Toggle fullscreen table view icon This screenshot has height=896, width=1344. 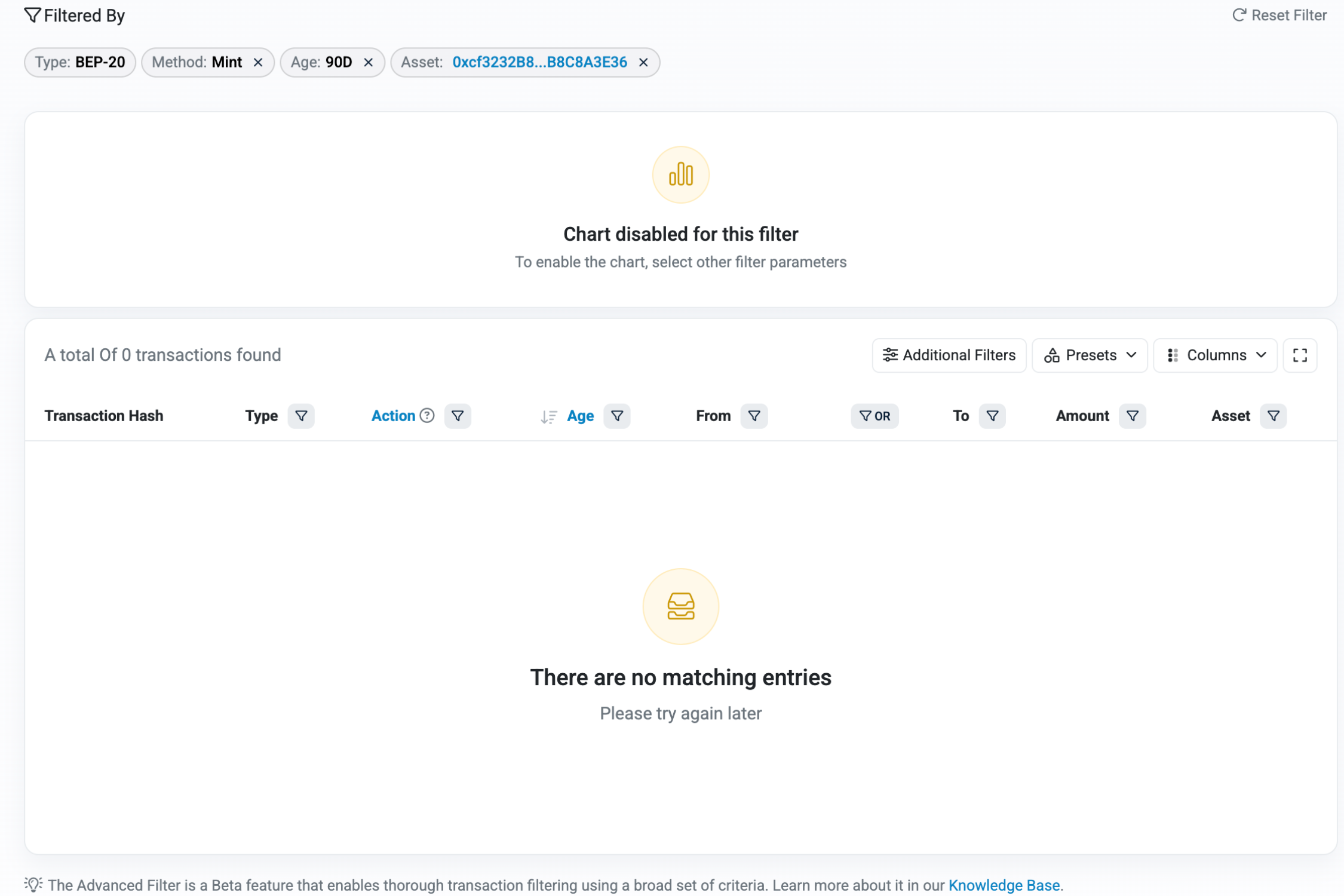point(1299,355)
